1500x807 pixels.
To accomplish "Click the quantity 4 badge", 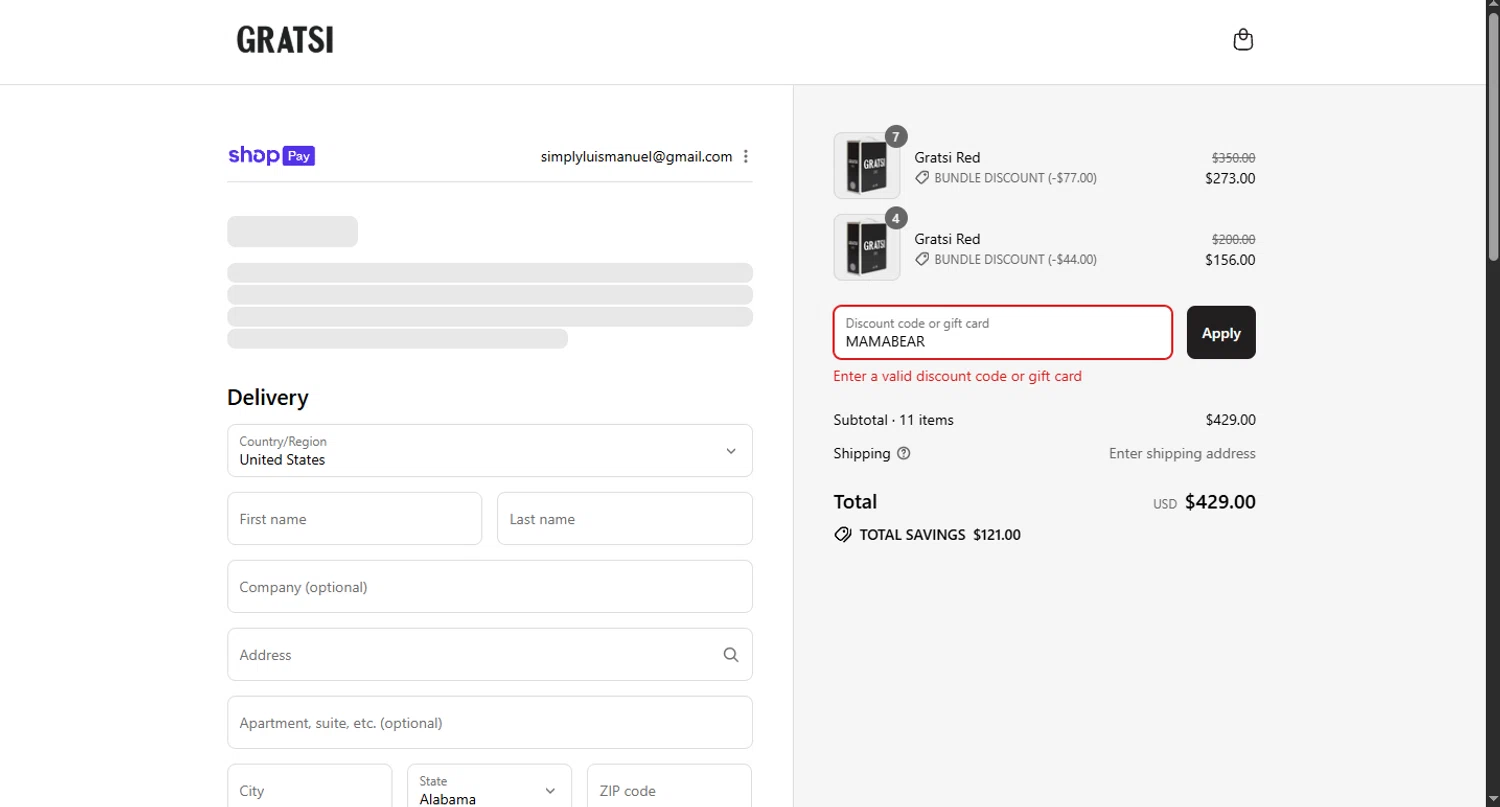I will tap(896, 218).
